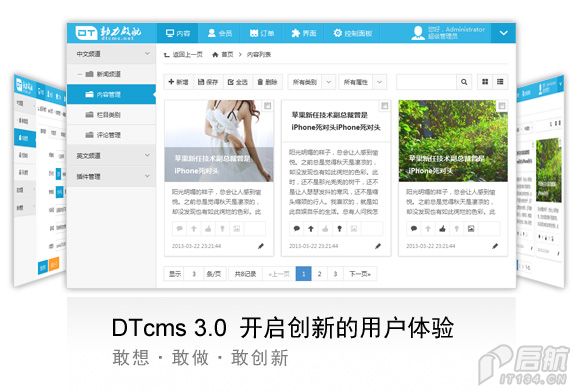580x392 pixels.
Task: Click the middle card's title about iPhone死对头
Action: (336, 121)
